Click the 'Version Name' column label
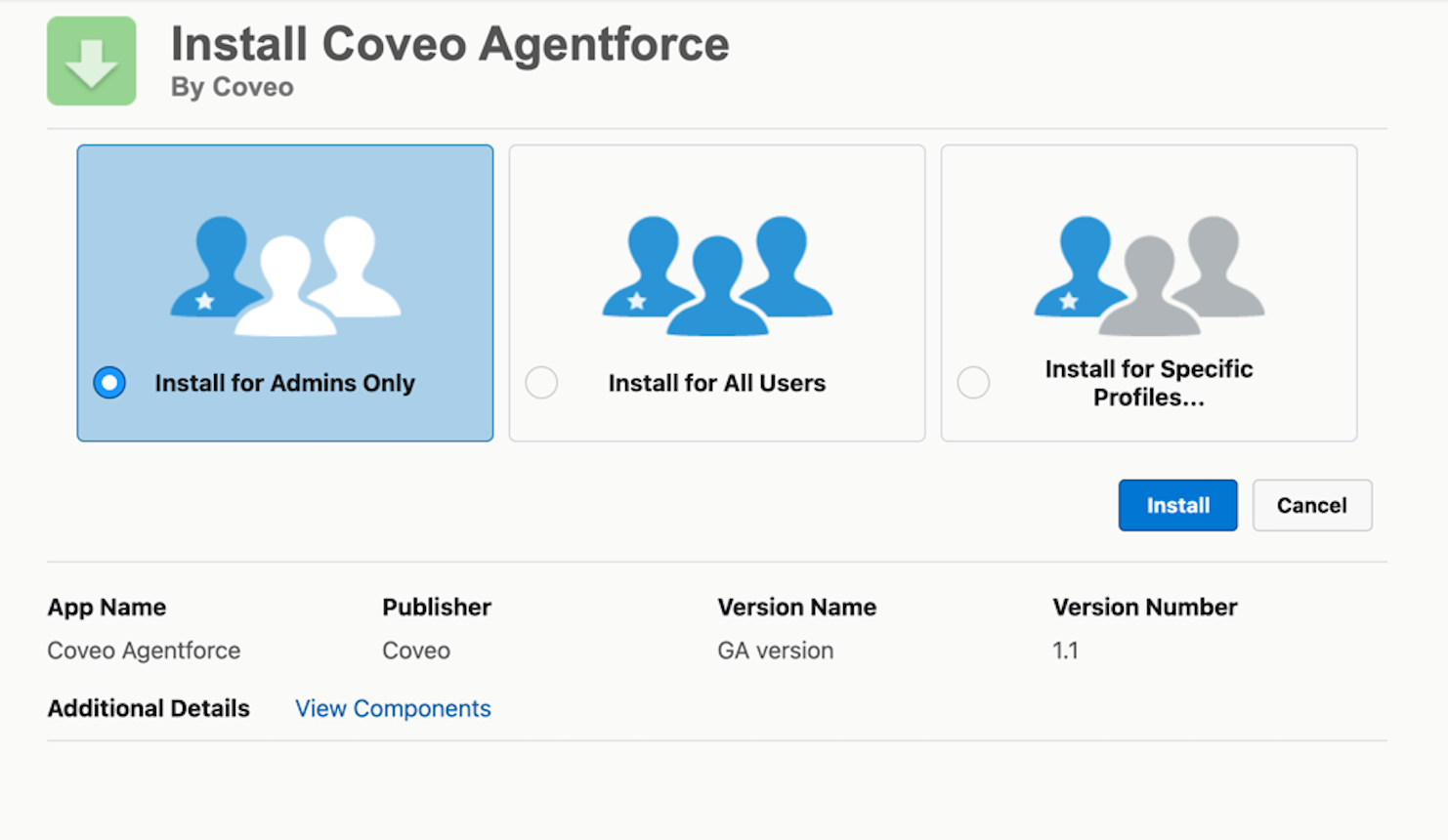 (x=797, y=608)
